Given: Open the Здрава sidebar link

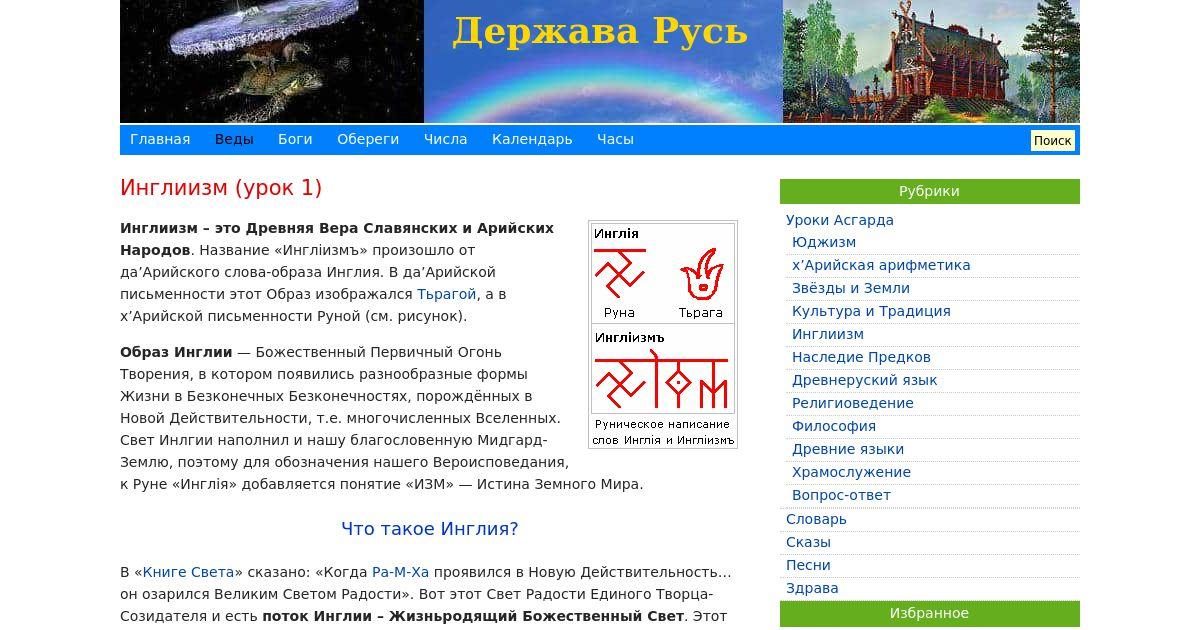Looking at the screenshot, I should coord(812,588).
